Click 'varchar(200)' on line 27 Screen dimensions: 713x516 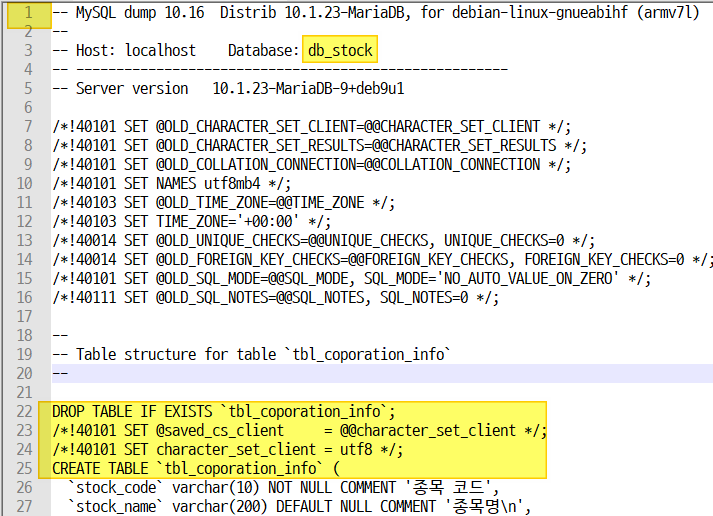tap(220, 506)
